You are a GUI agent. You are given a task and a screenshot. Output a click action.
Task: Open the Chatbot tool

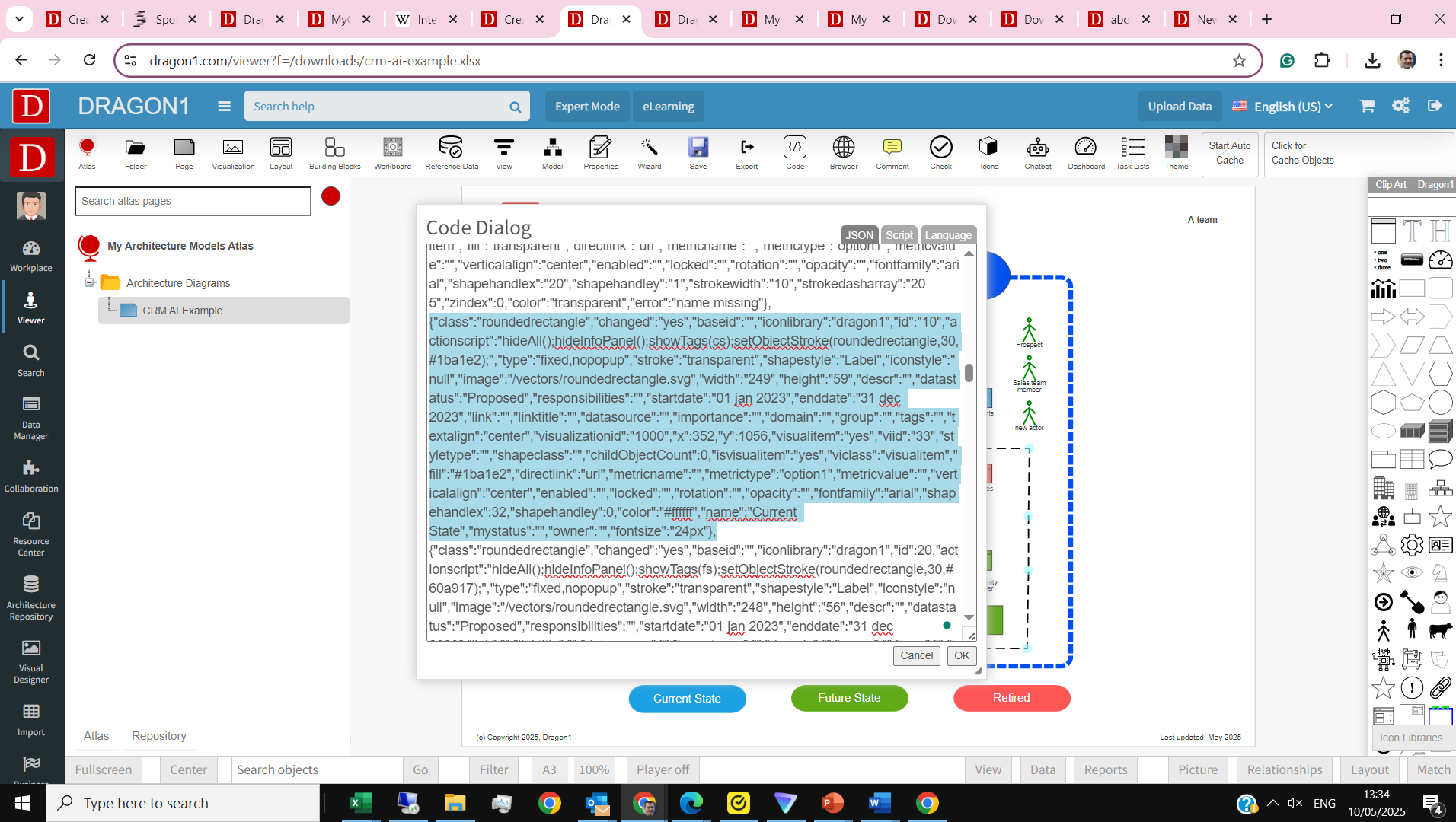pyautogui.click(x=1038, y=153)
